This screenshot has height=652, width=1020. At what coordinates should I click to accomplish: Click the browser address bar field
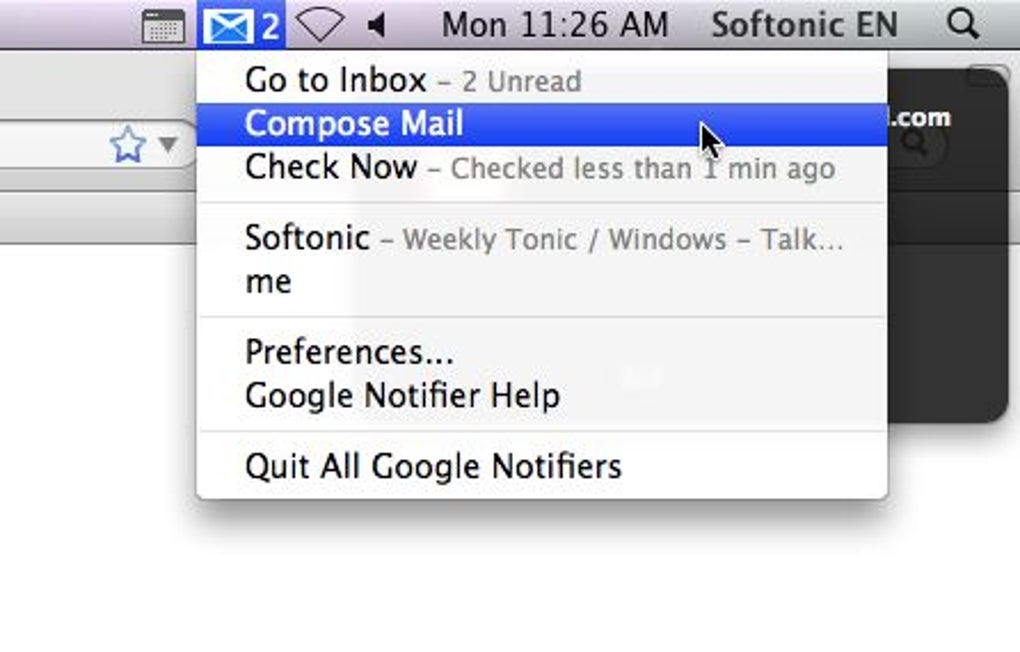click(x=50, y=146)
